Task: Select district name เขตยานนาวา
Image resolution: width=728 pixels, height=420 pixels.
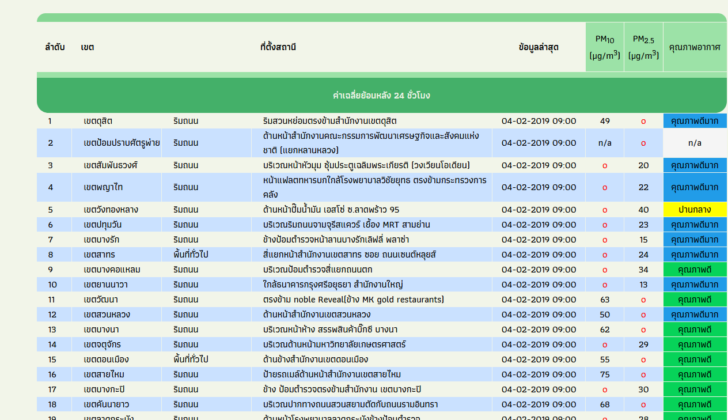Action: tap(105, 284)
